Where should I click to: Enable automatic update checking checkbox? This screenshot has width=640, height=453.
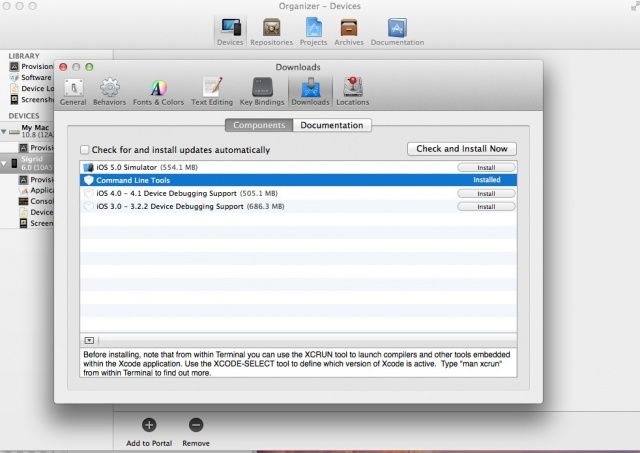(x=84, y=150)
